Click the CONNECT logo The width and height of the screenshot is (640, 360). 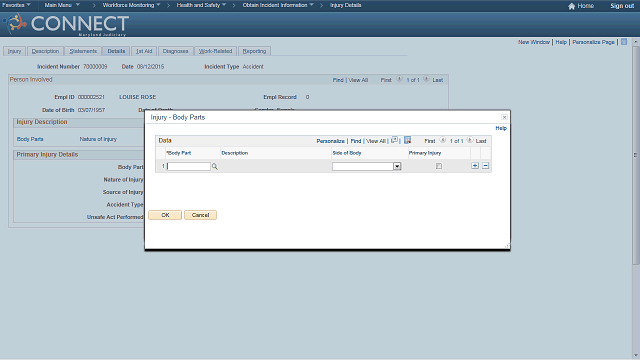pos(66,24)
